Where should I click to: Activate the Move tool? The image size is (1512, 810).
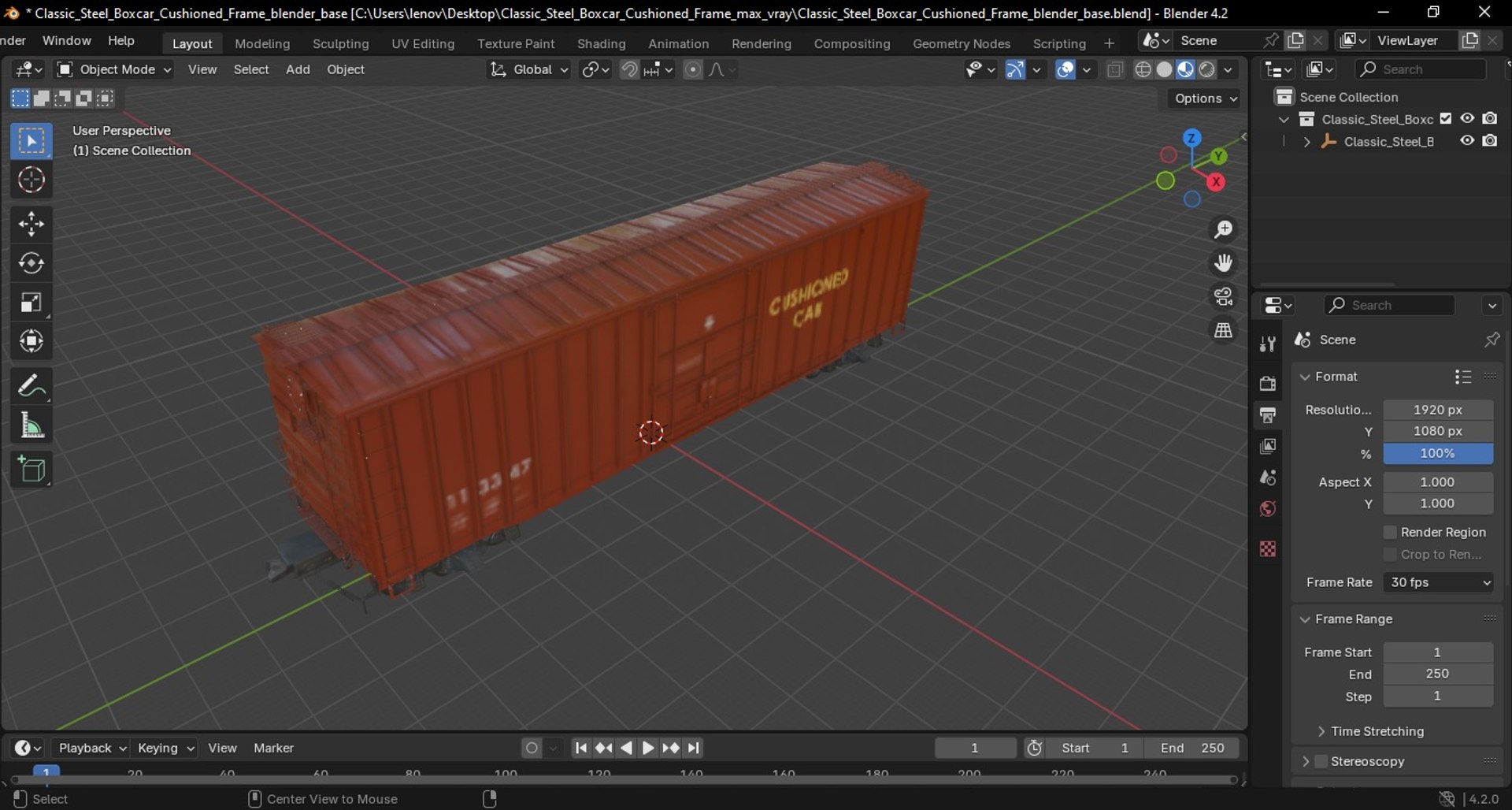coord(31,225)
